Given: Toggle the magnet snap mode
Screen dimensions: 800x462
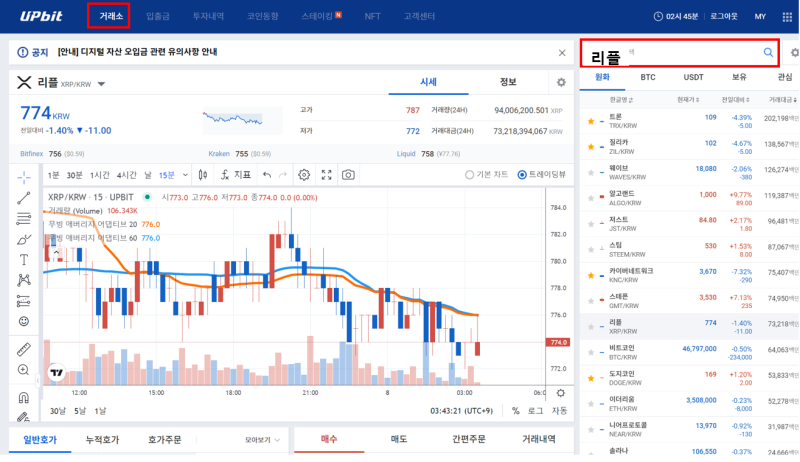Looking at the screenshot, I should [24, 397].
